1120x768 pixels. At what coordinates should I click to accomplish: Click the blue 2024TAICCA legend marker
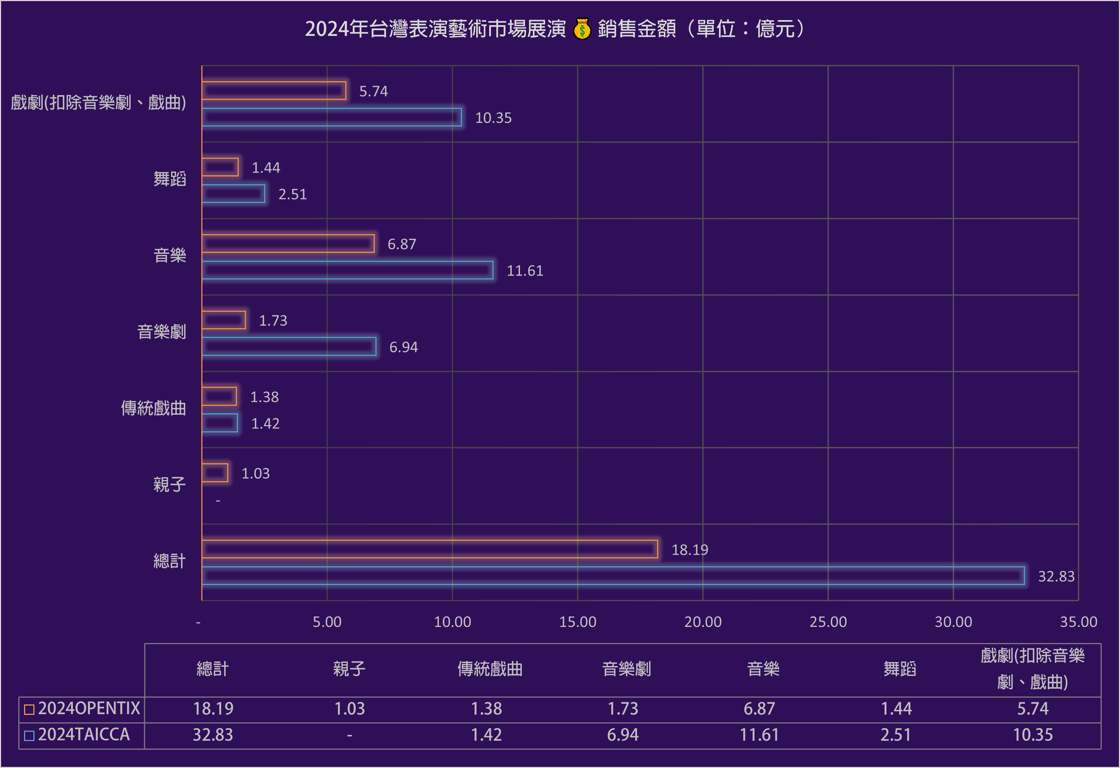click(29, 736)
